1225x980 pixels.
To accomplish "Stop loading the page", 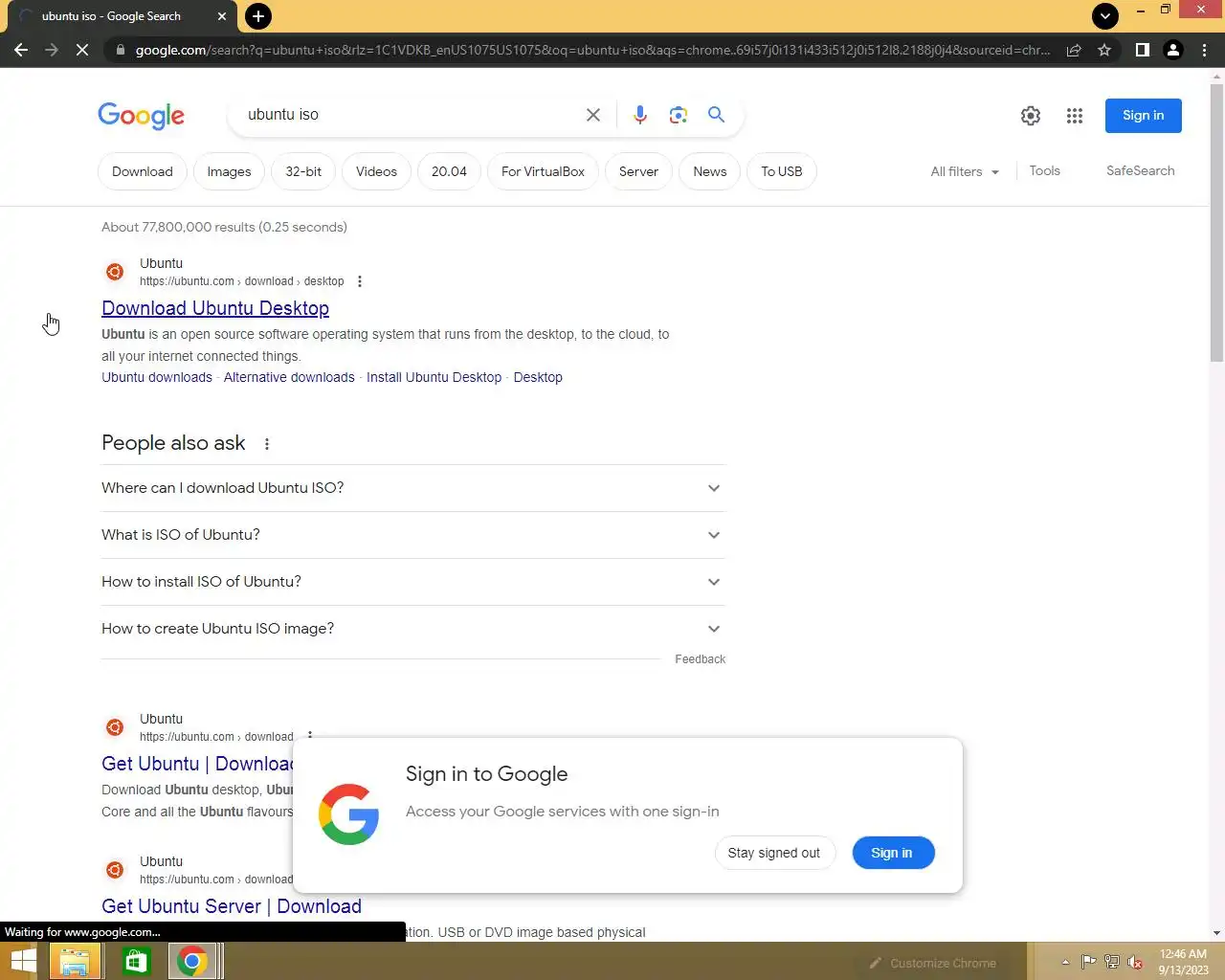I will pos(82,50).
